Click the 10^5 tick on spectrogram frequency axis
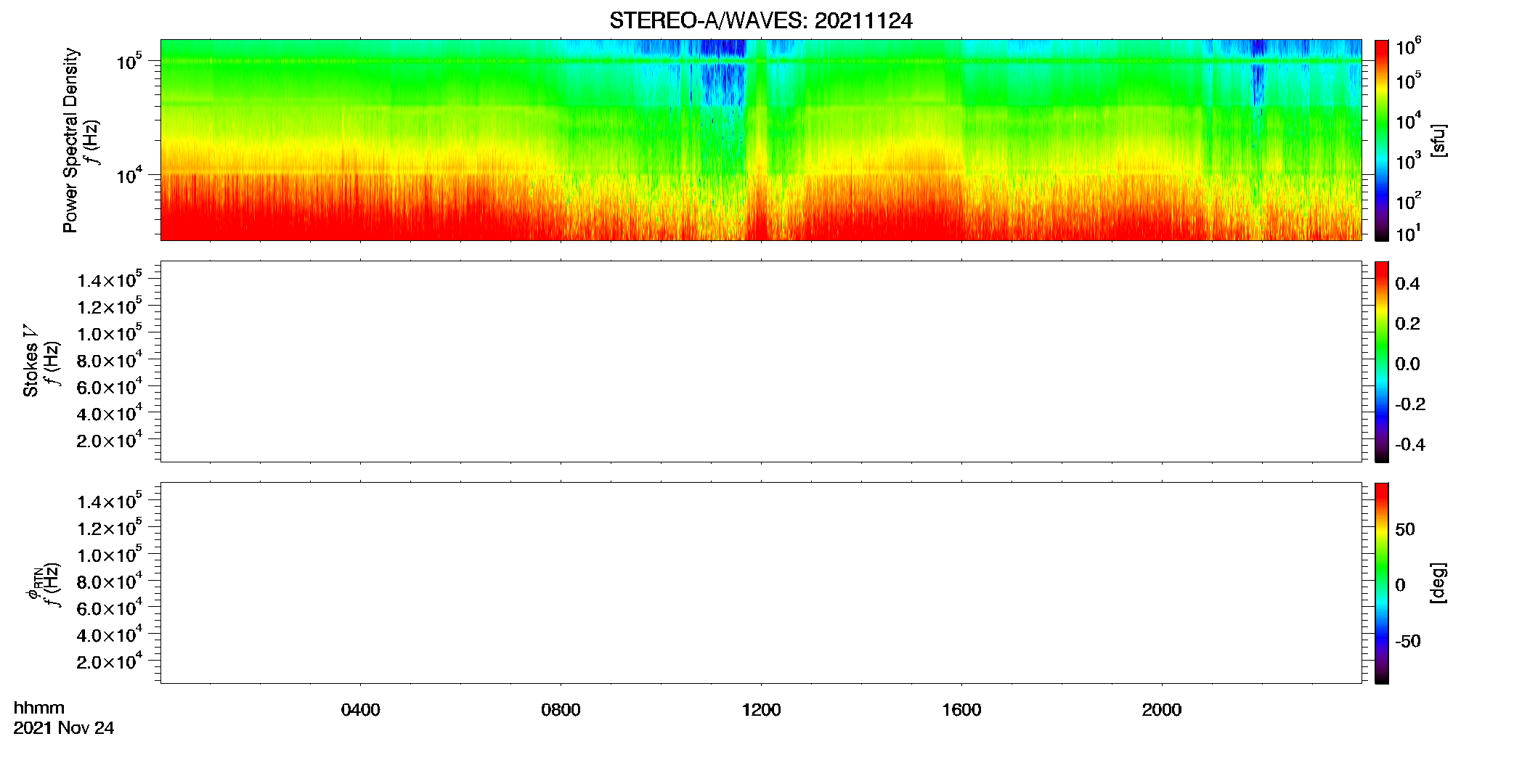The width and height of the screenshot is (1522, 784). 129,62
